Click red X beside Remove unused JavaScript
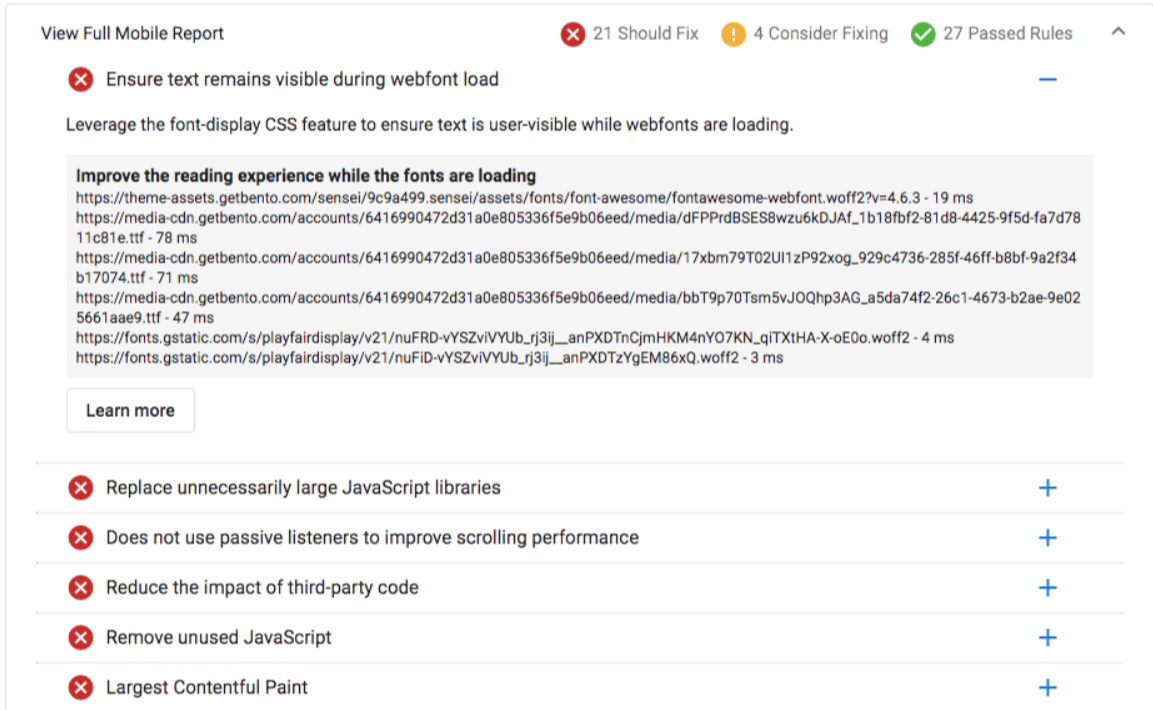This screenshot has height=710, width=1153. point(81,638)
